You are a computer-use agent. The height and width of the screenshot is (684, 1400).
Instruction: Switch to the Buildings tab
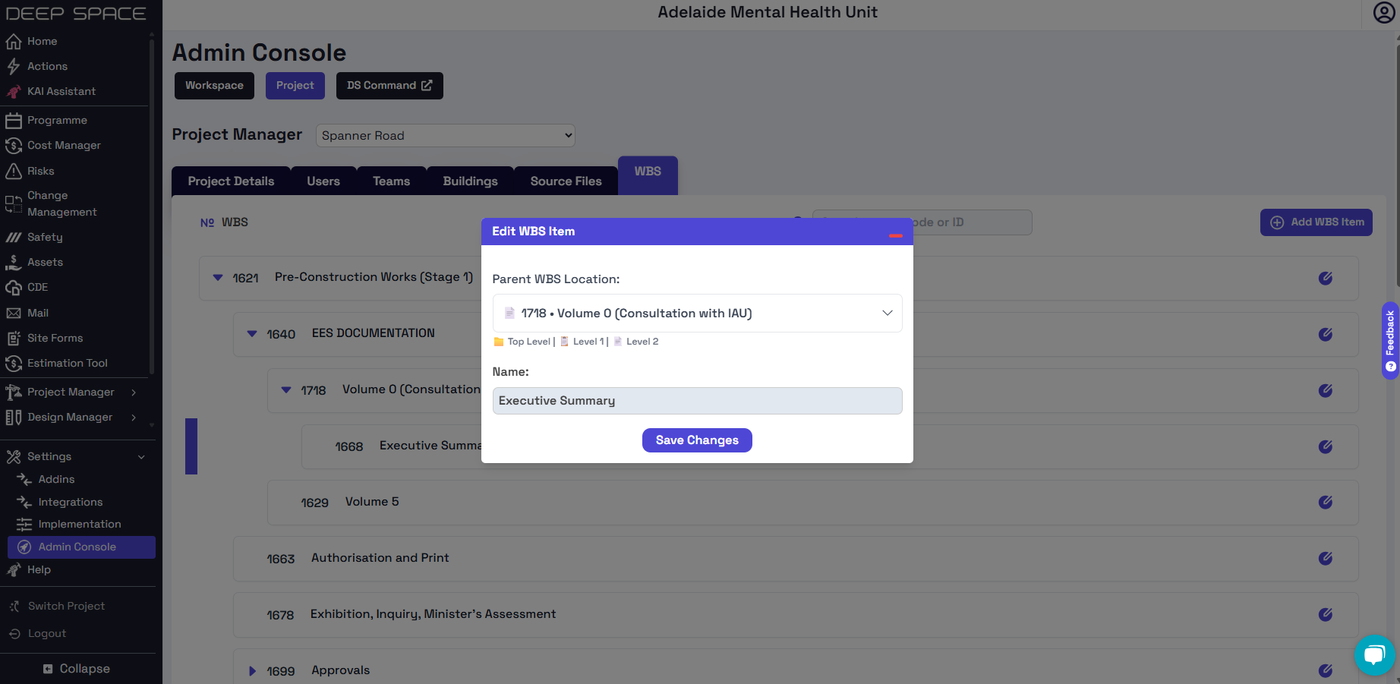pos(470,181)
